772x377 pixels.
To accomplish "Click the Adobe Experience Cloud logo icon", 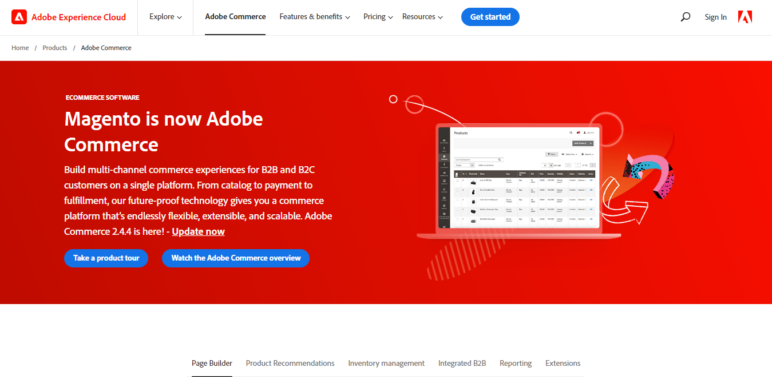I will (x=19, y=17).
